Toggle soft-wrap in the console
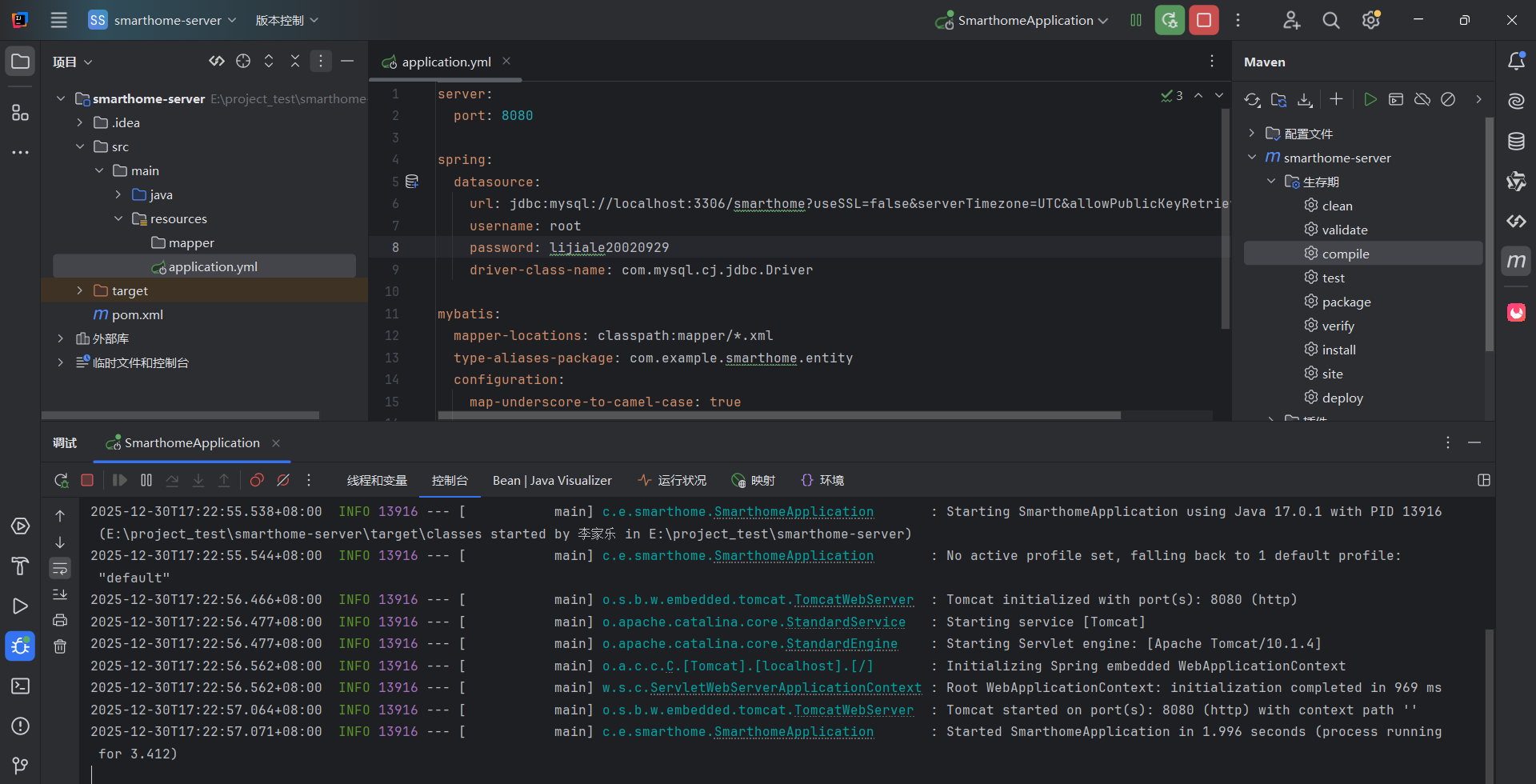1536x784 pixels. [x=60, y=569]
